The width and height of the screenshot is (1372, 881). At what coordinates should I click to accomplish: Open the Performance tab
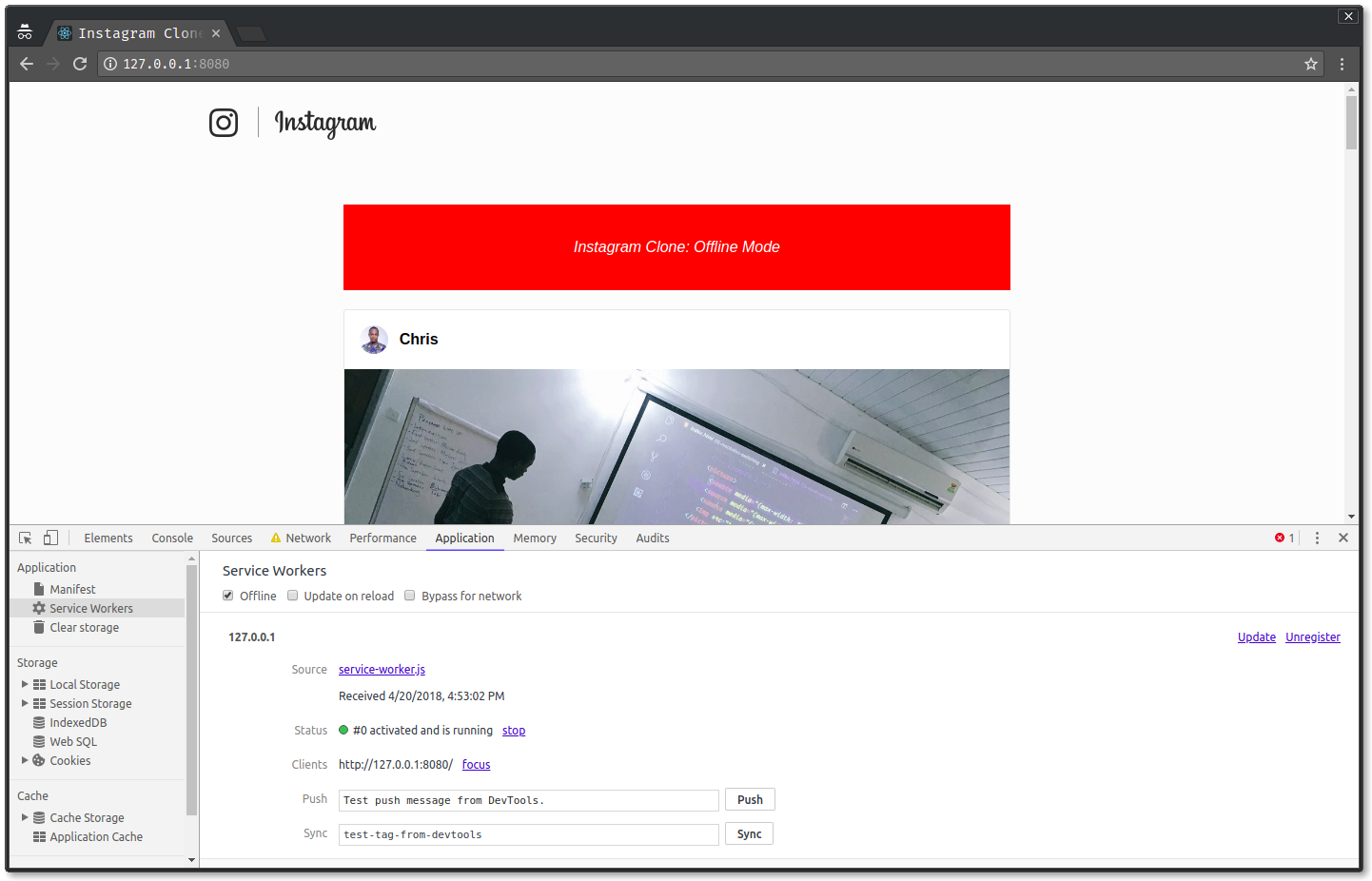click(x=383, y=538)
